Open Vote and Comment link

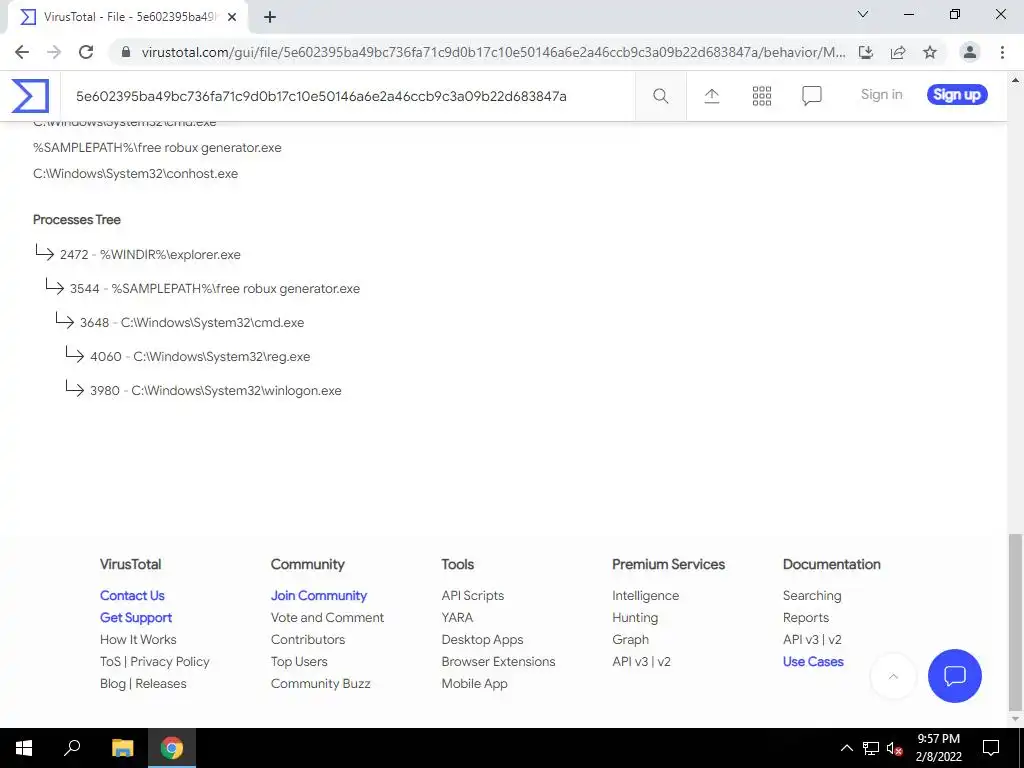point(327,618)
